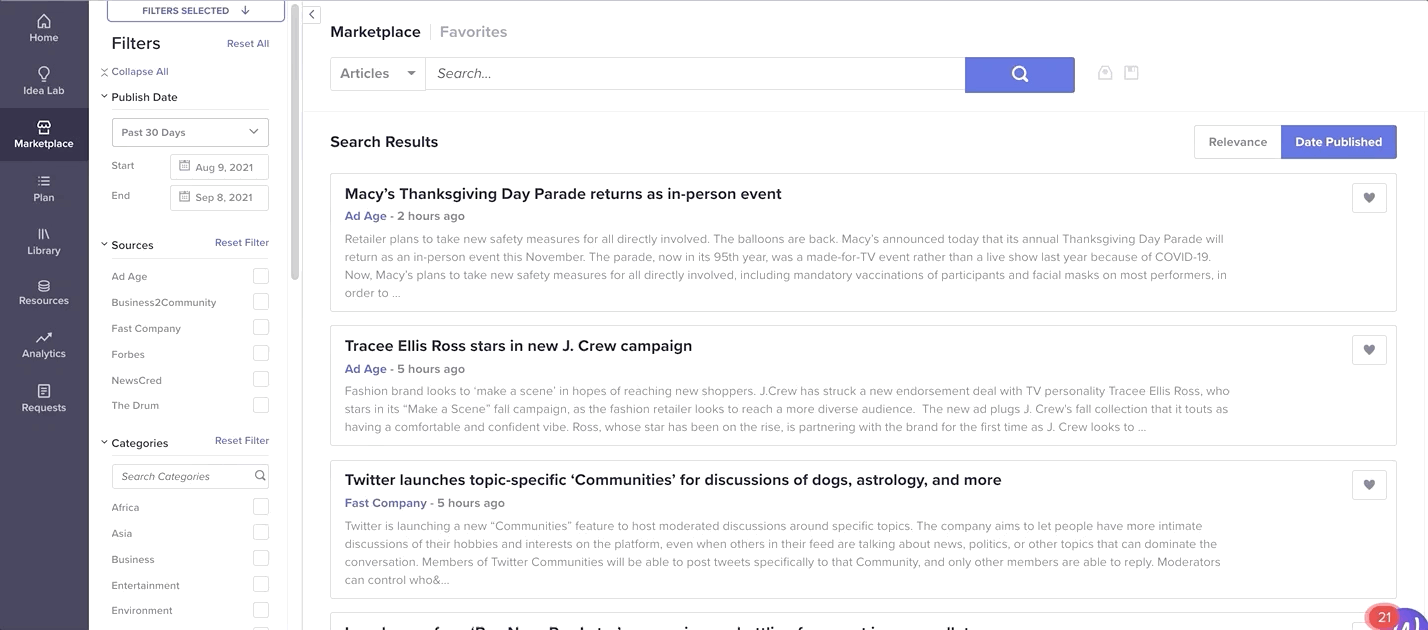Click the Start date field Aug 9, 2021
Viewport: 1428px width, 630px height.
219,167
